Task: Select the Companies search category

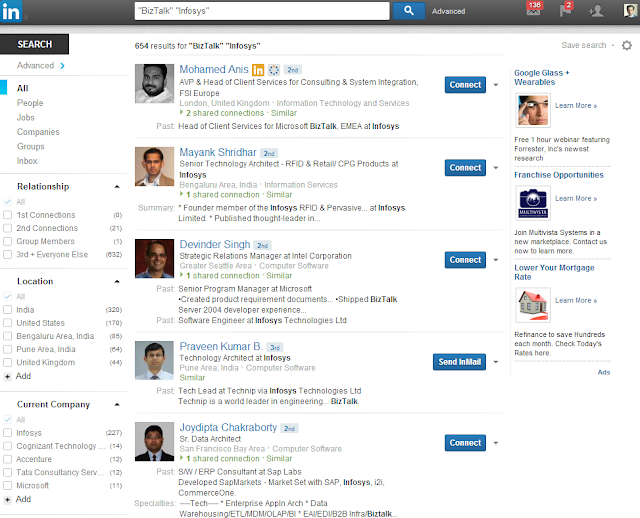Action: click(x=38, y=132)
